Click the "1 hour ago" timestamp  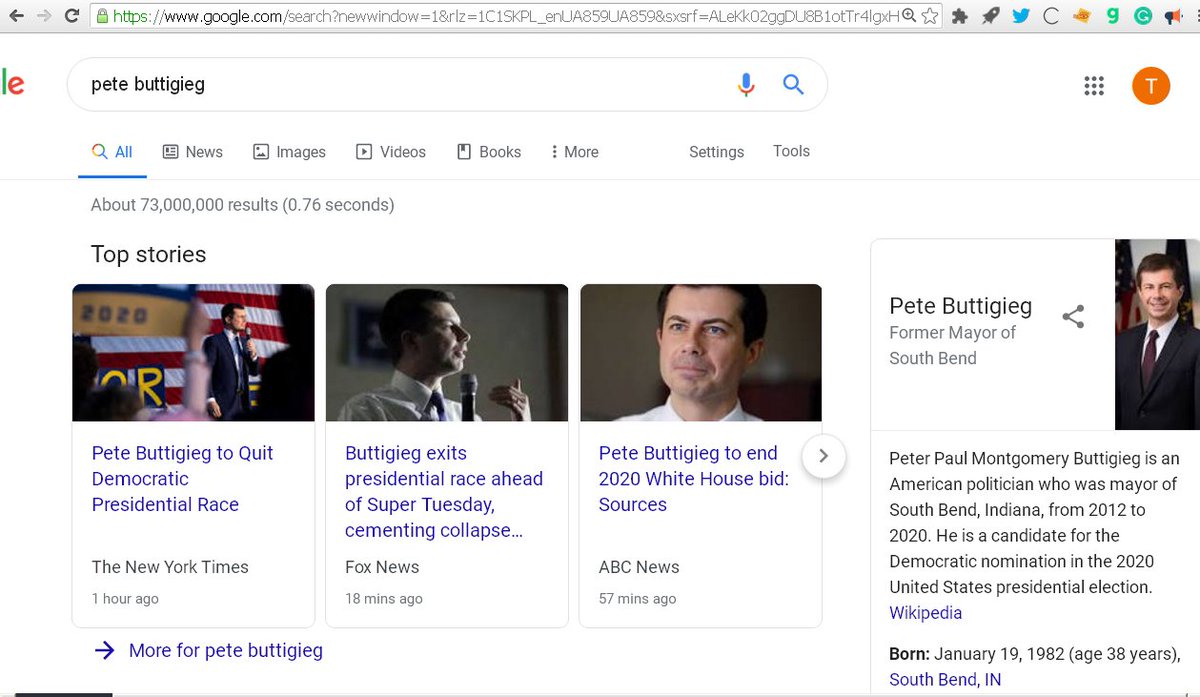125,599
